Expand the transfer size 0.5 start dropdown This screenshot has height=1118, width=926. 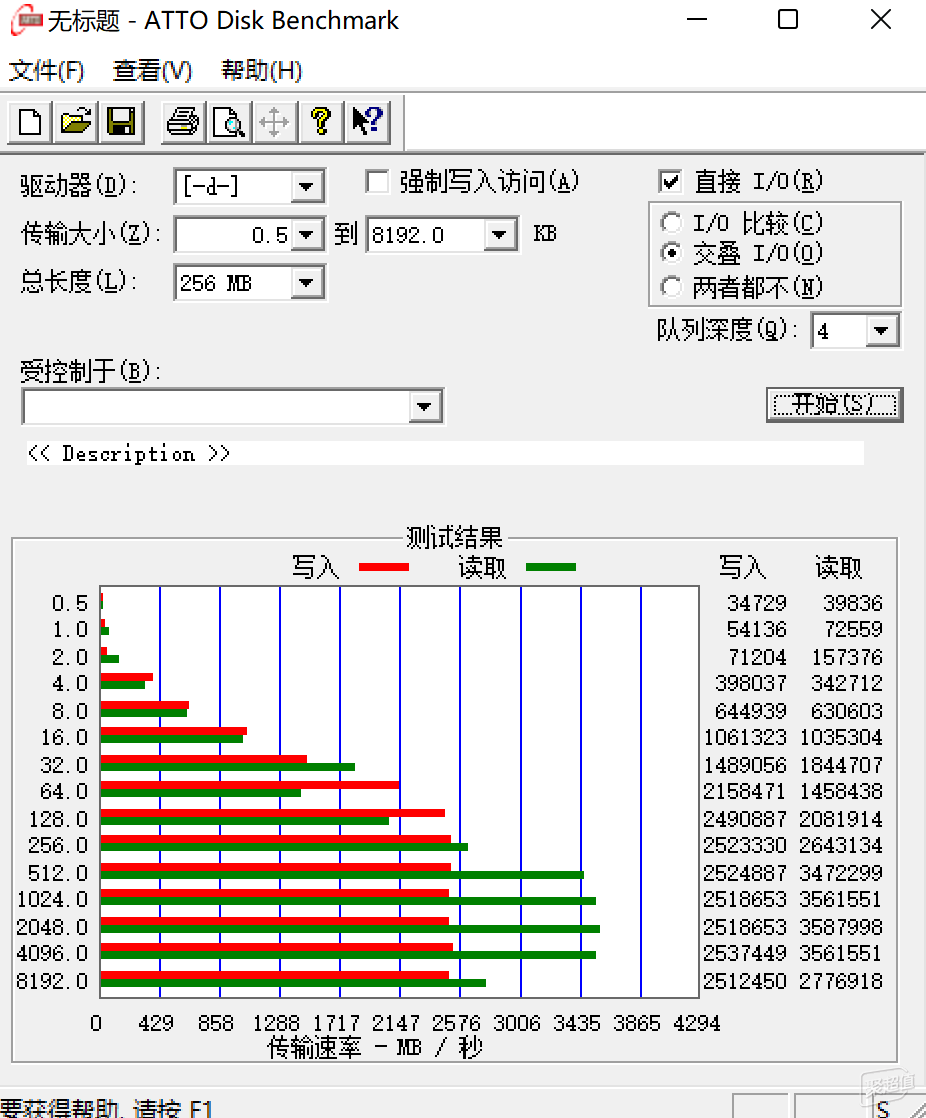click(x=307, y=235)
